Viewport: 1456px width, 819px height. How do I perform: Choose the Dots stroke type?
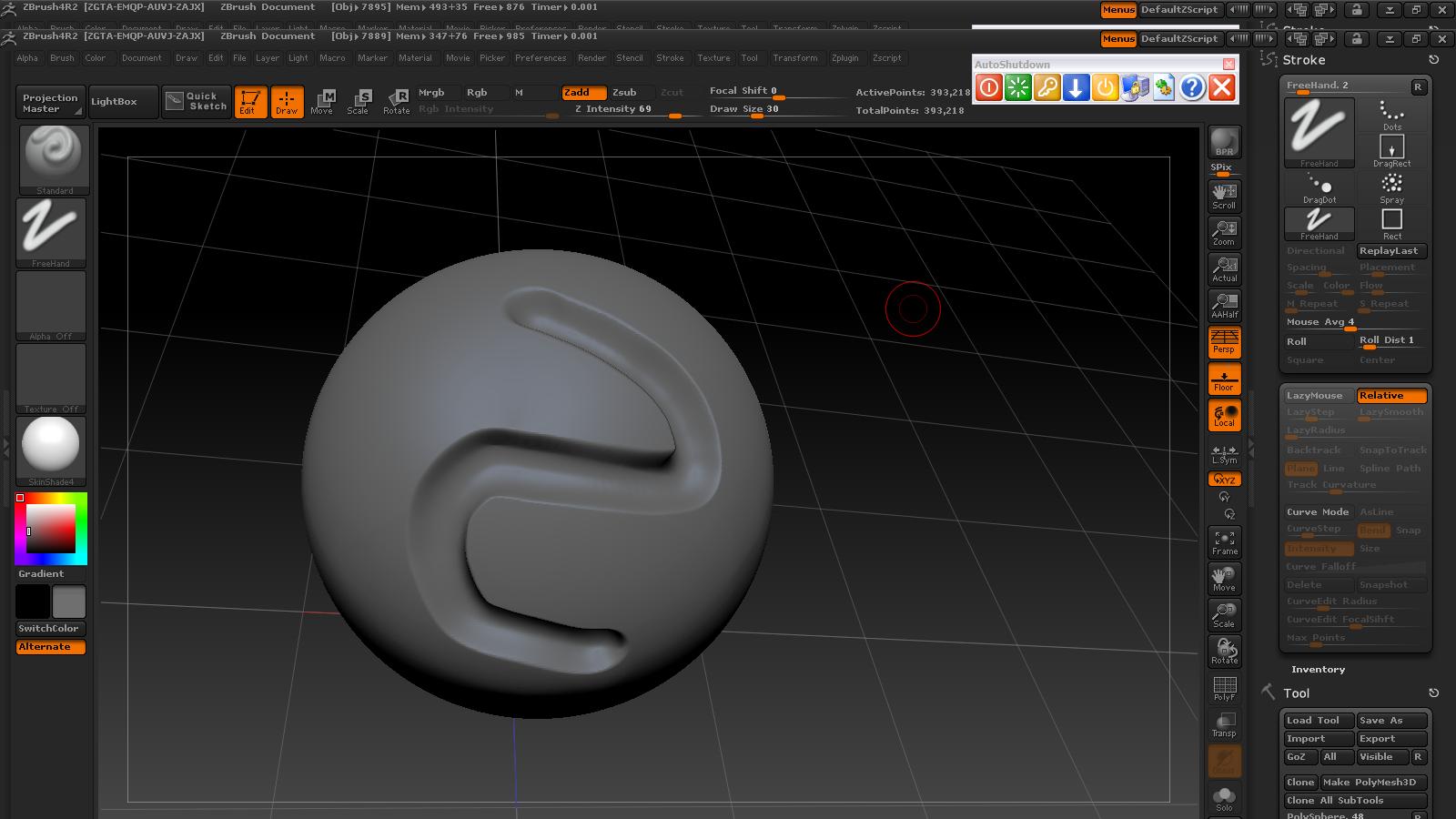point(1392,116)
